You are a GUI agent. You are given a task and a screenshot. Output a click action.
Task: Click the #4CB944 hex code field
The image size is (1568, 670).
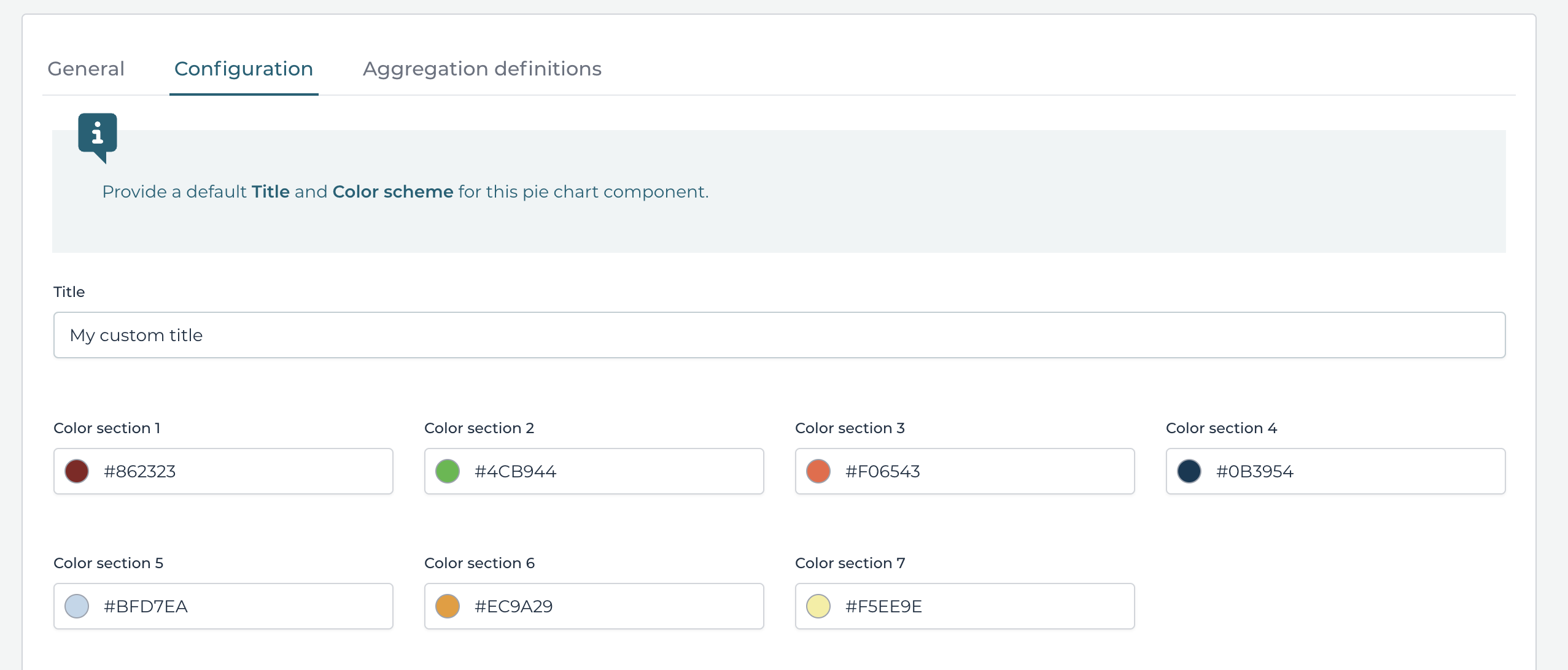coord(516,471)
